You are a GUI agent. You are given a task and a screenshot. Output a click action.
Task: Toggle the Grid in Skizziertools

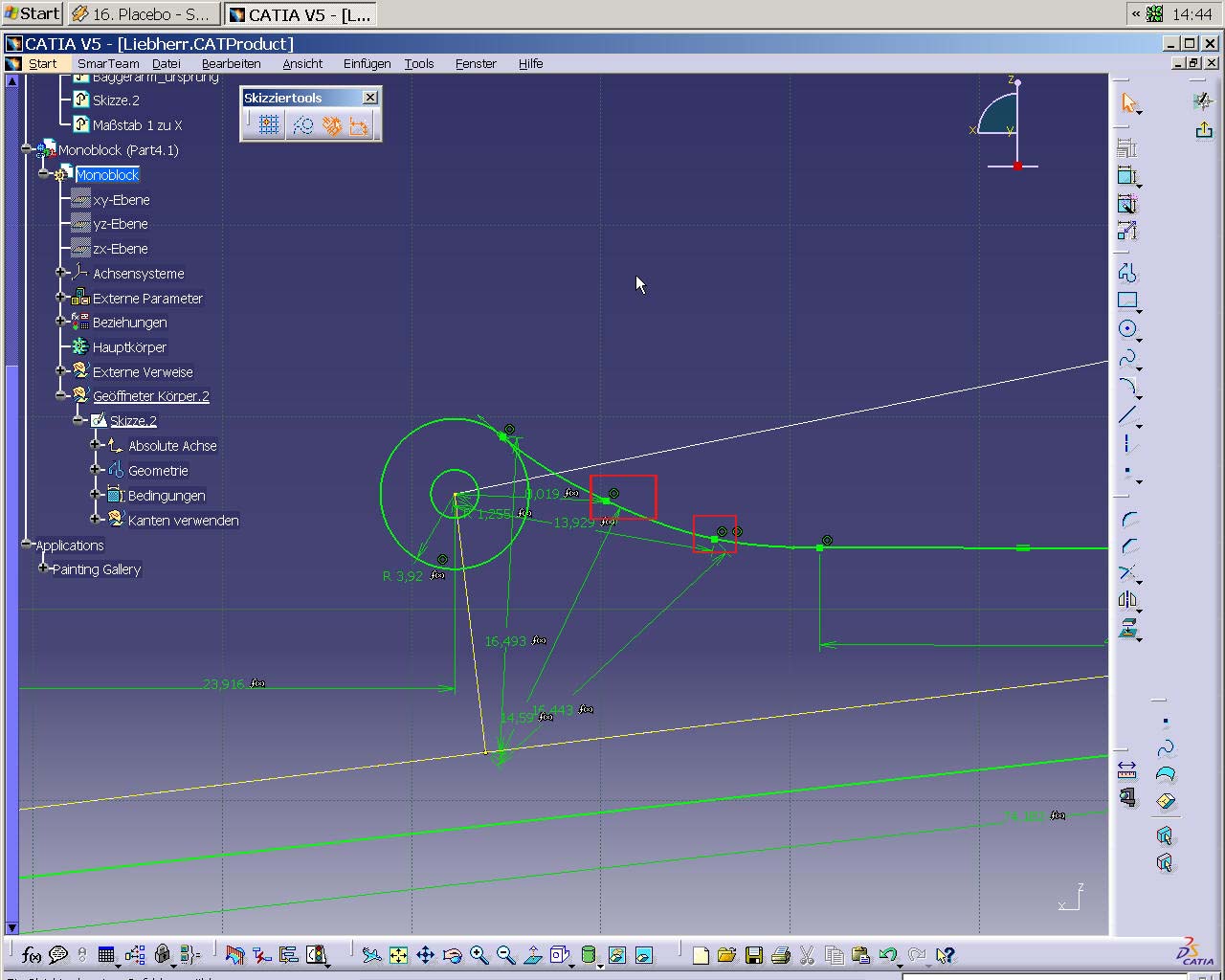click(x=269, y=124)
